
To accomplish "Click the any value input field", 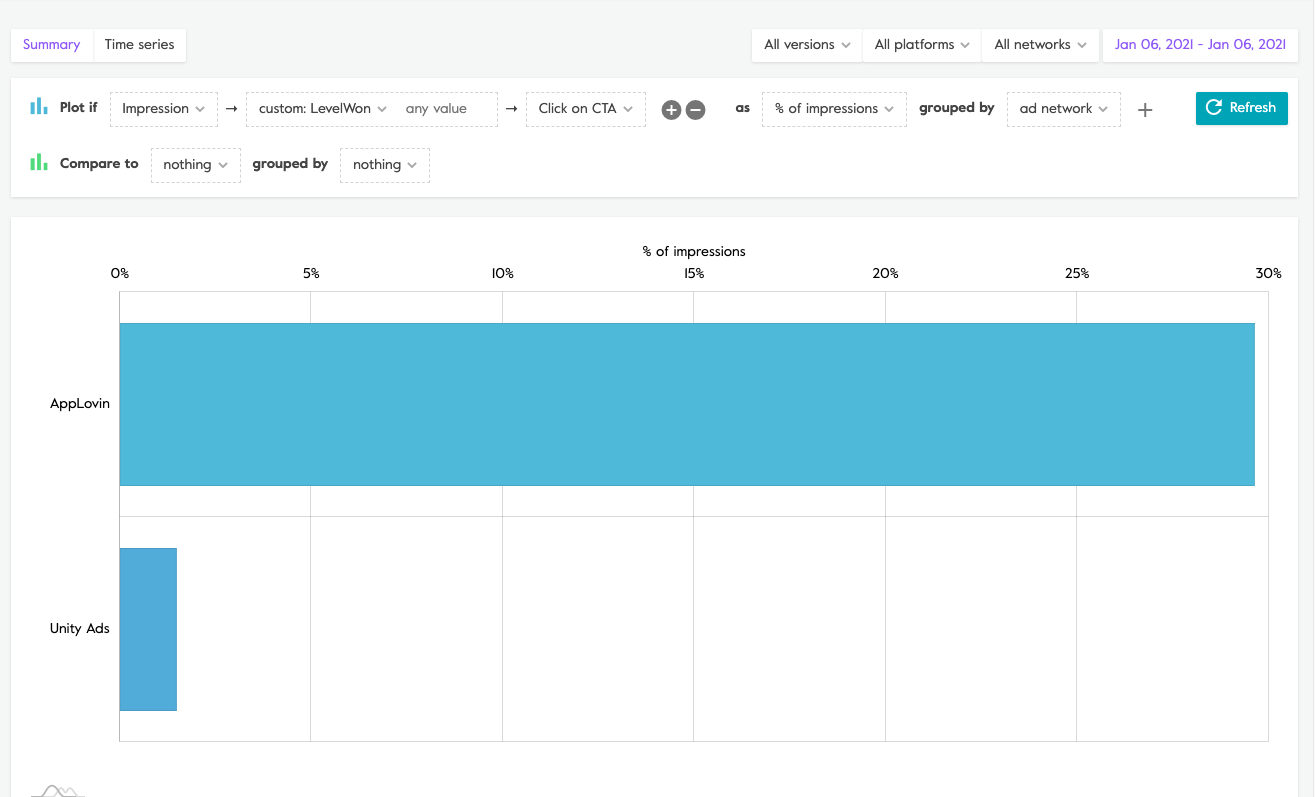I will [x=447, y=109].
